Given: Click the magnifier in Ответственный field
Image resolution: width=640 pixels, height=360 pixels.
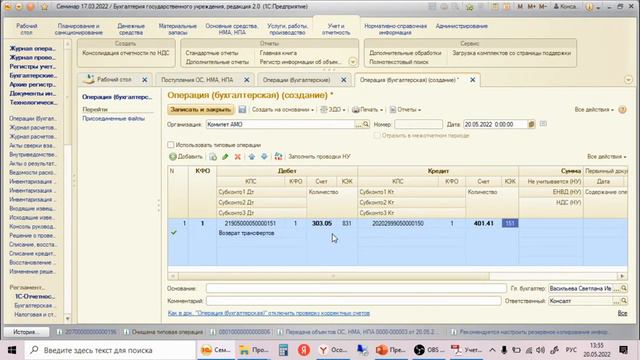Looking at the screenshot, I should 624,301.
